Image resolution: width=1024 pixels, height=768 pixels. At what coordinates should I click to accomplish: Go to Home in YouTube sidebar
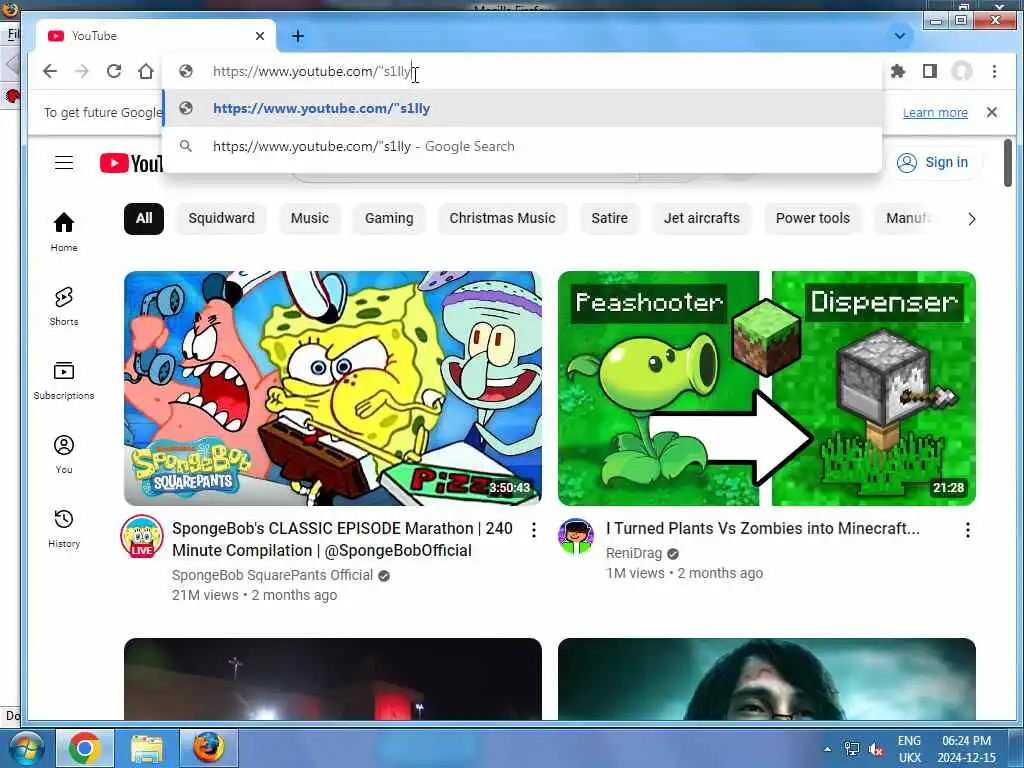click(64, 232)
